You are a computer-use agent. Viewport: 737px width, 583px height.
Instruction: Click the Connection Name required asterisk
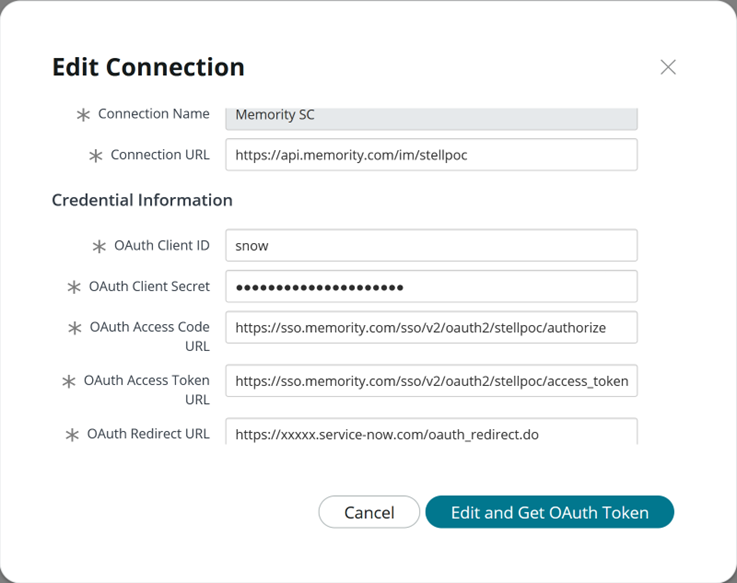tap(83, 115)
